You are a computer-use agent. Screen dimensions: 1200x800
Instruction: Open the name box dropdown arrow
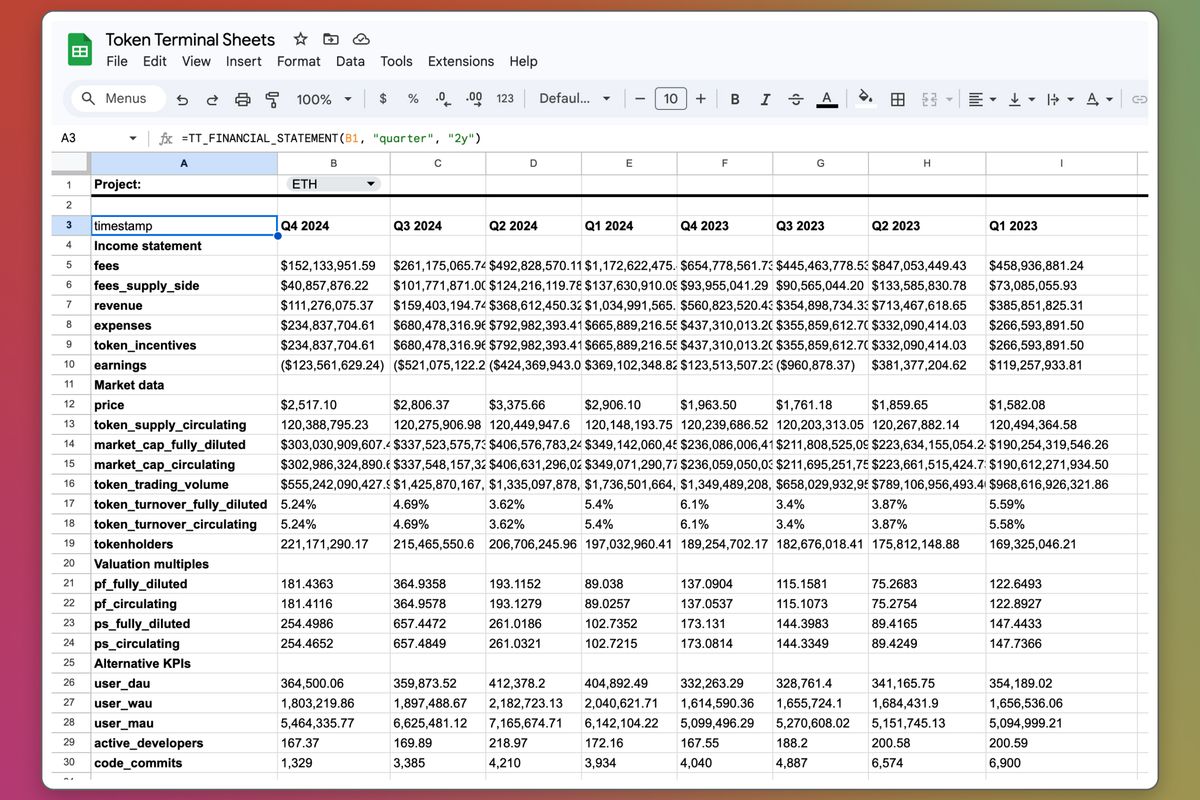(x=133, y=138)
